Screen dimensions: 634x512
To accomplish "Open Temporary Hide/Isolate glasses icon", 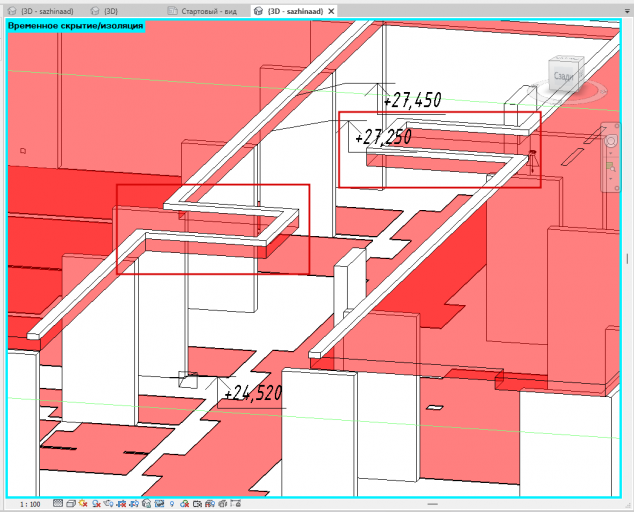I will point(159,504).
